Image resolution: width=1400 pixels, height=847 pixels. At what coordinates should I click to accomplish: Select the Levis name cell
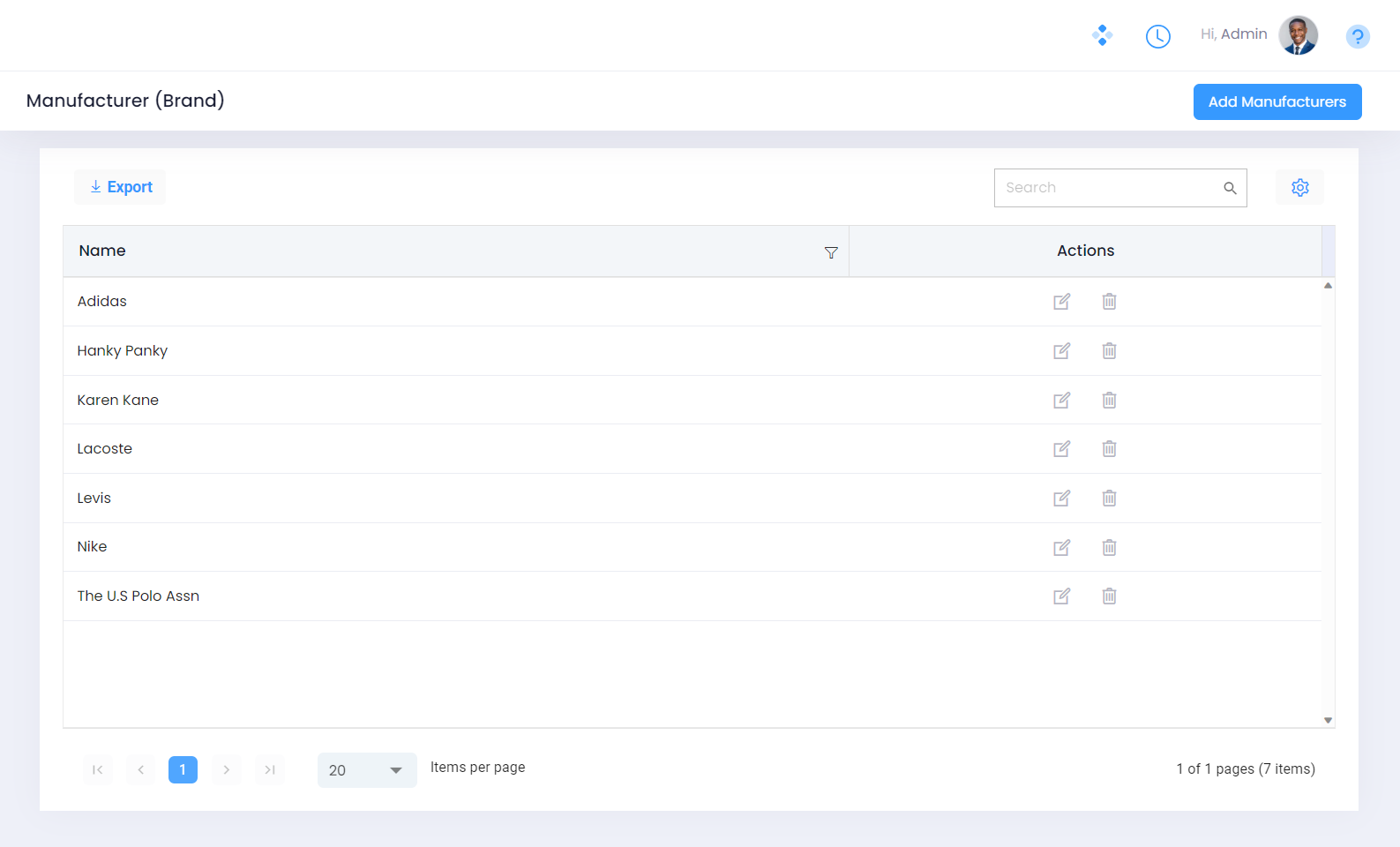click(x=456, y=498)
